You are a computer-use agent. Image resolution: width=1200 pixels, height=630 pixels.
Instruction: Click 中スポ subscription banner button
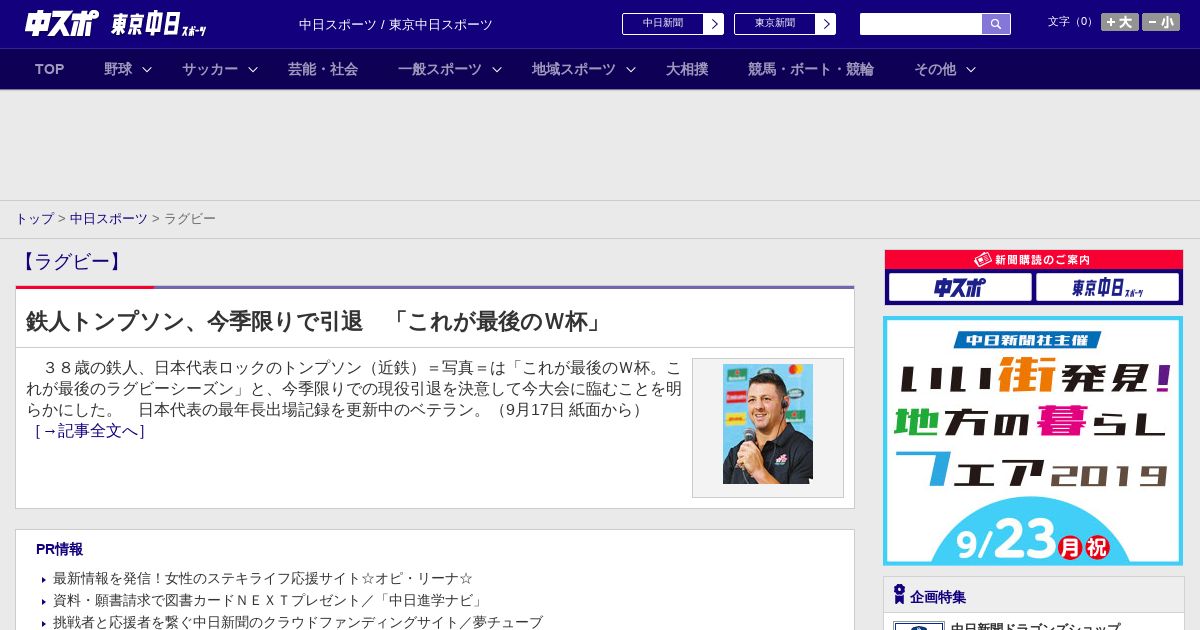point(960,288)
